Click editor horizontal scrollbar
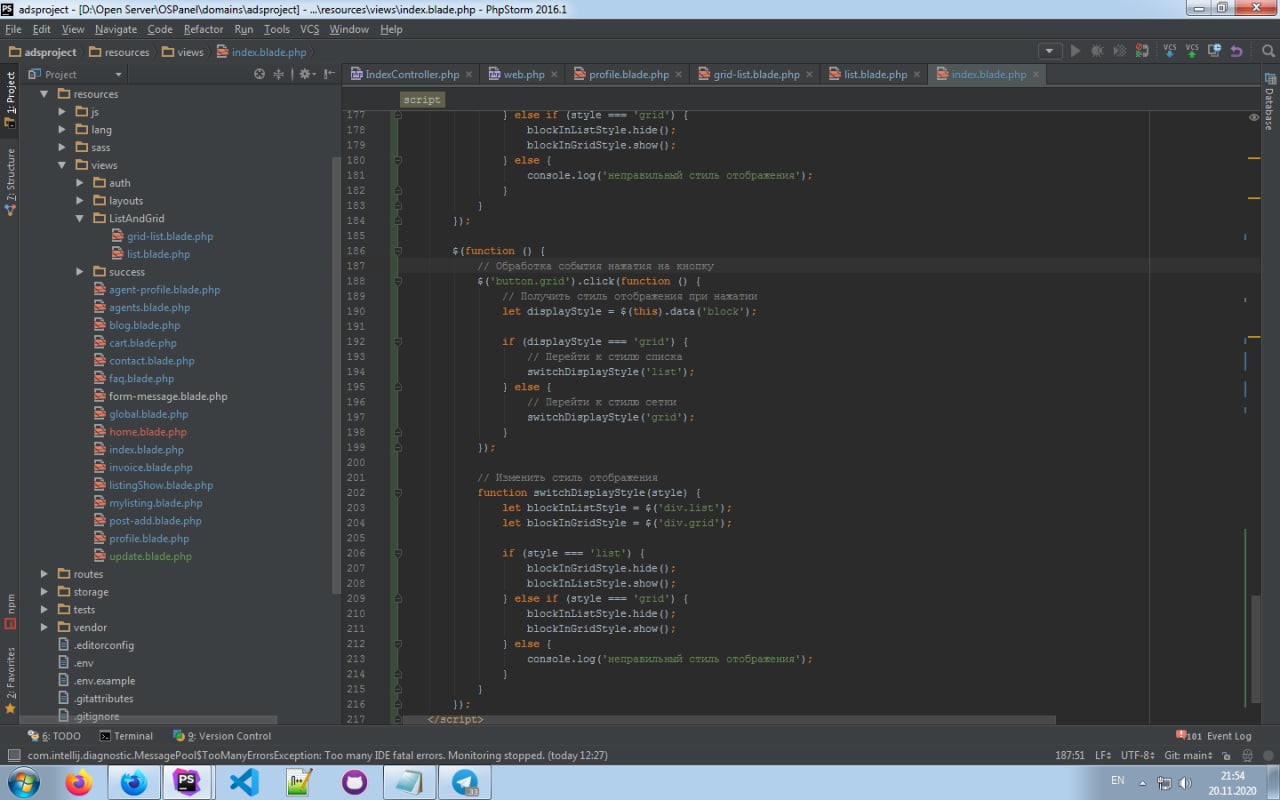 pyautogui.click(x=728, y=720)
